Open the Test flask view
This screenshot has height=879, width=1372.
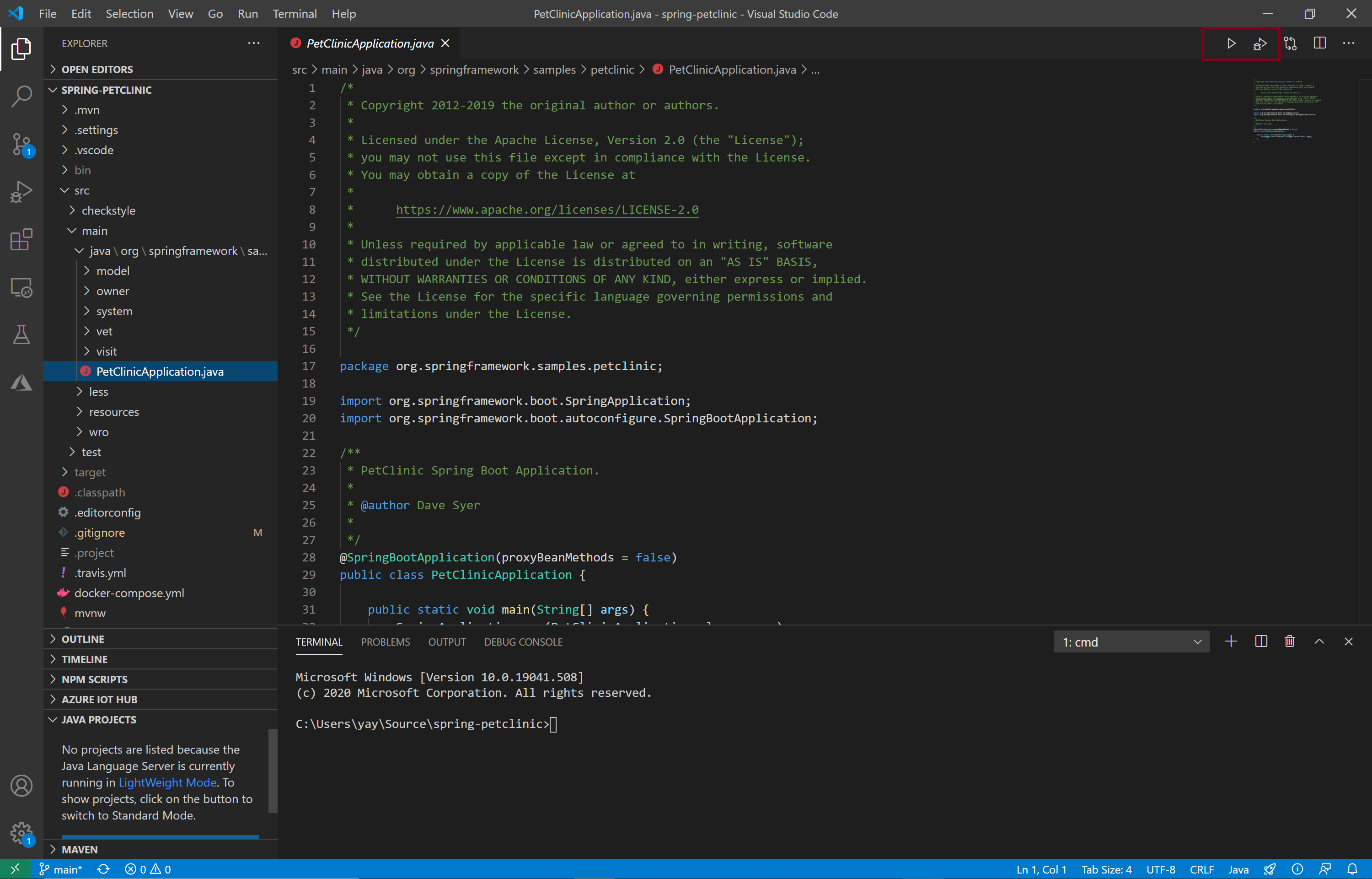point(21,335)
